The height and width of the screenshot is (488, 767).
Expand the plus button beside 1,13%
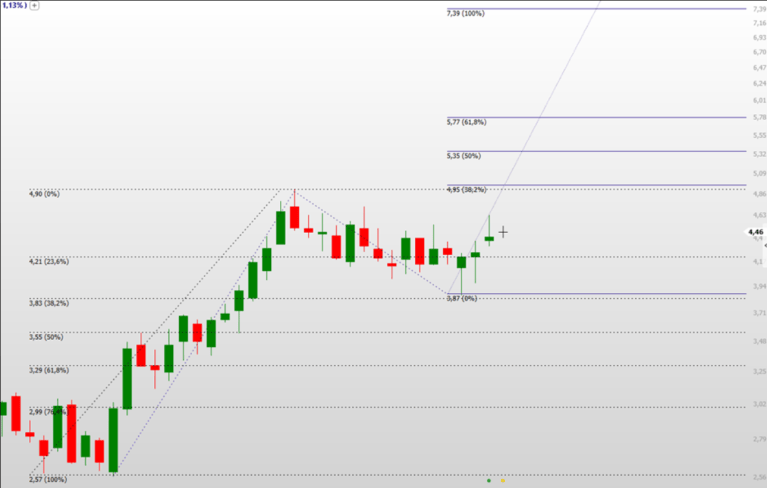(x=34, y=5)
